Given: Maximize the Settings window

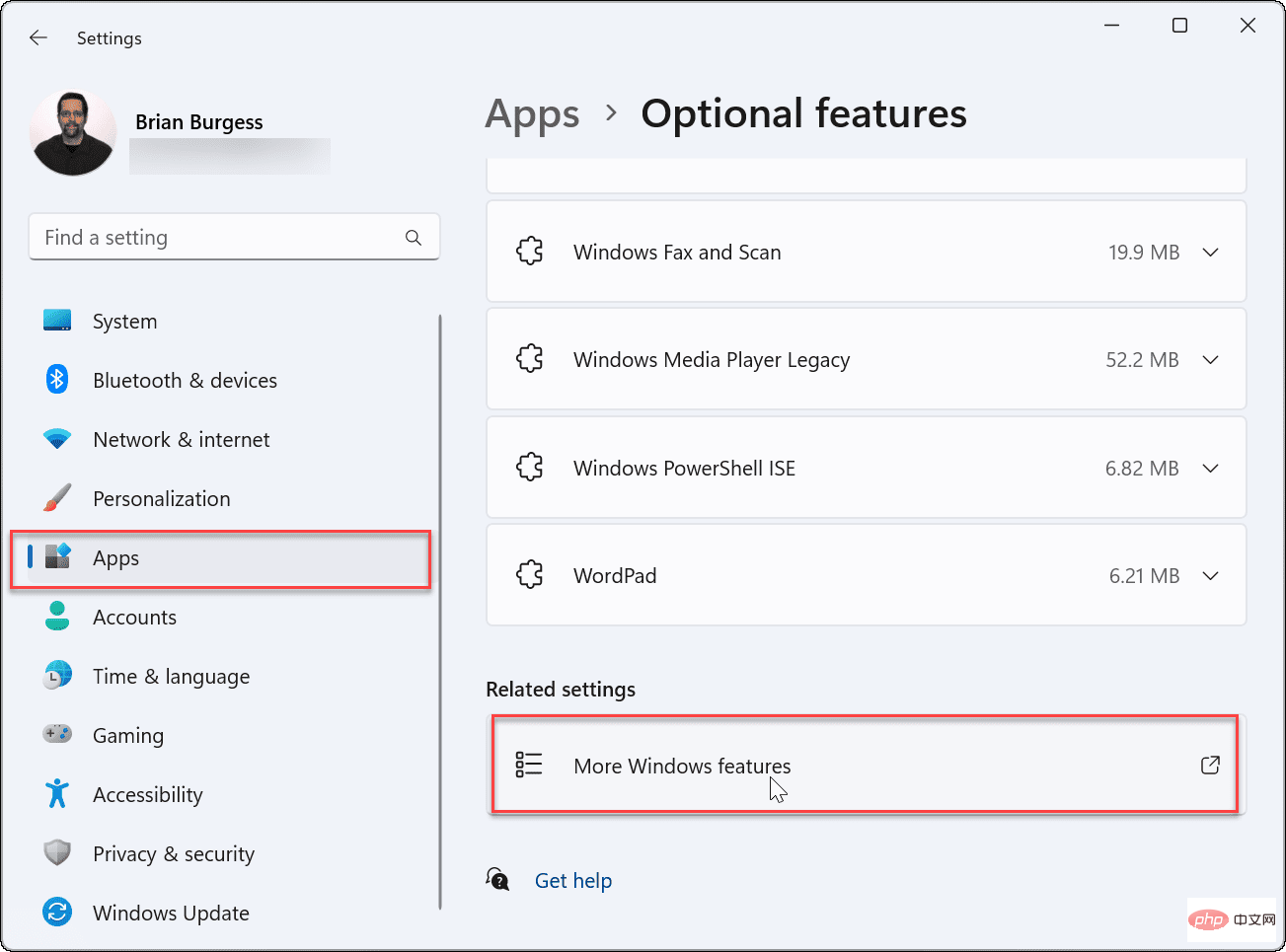Looking at the screenshot, I should (x=1179, y=26).
